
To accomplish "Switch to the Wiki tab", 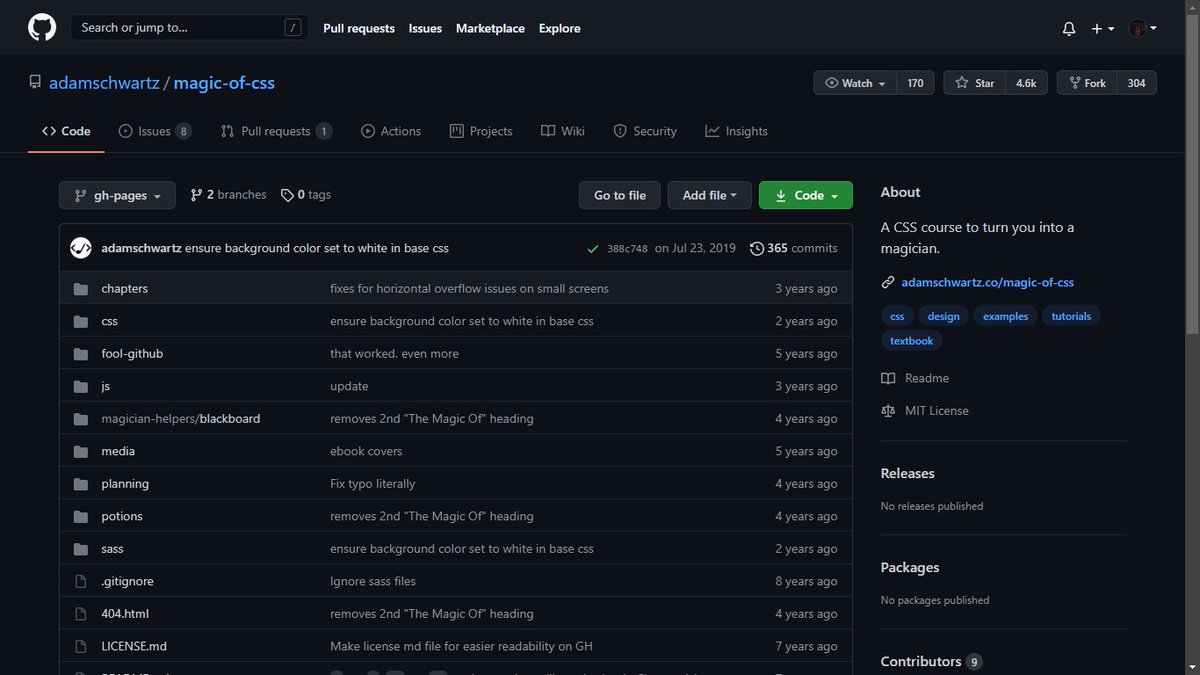I will pyautogui.click(x=563, y=131).
